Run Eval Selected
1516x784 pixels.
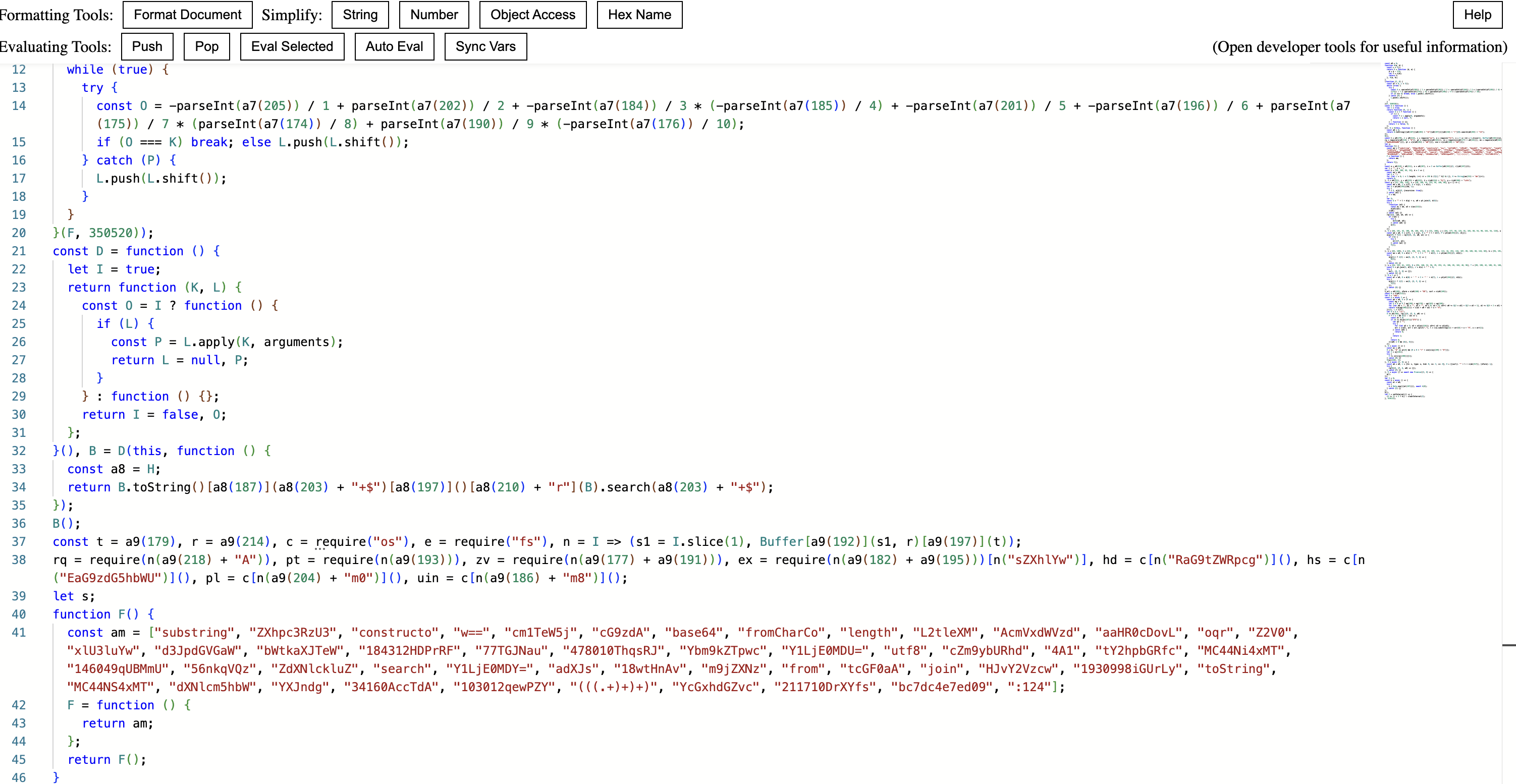pos(292,46)
